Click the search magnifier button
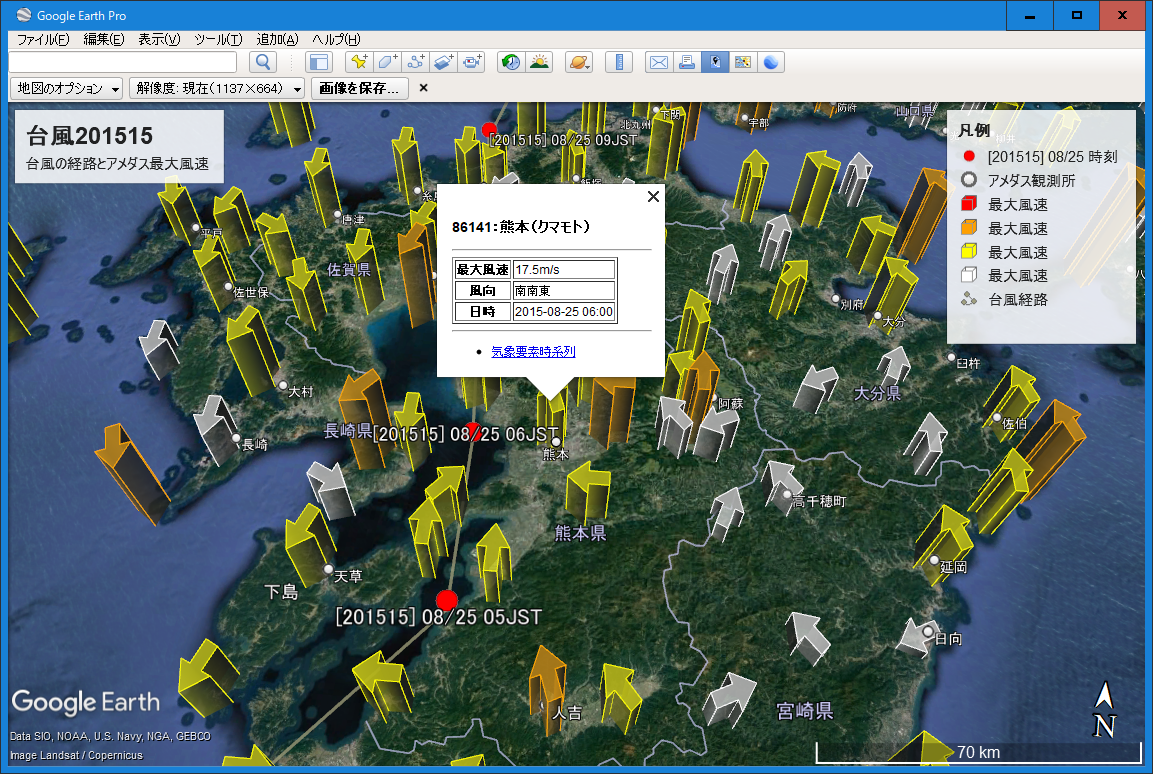Viewport: 1153px width, 774px height. pyautogui.click(x=263, y=62)
